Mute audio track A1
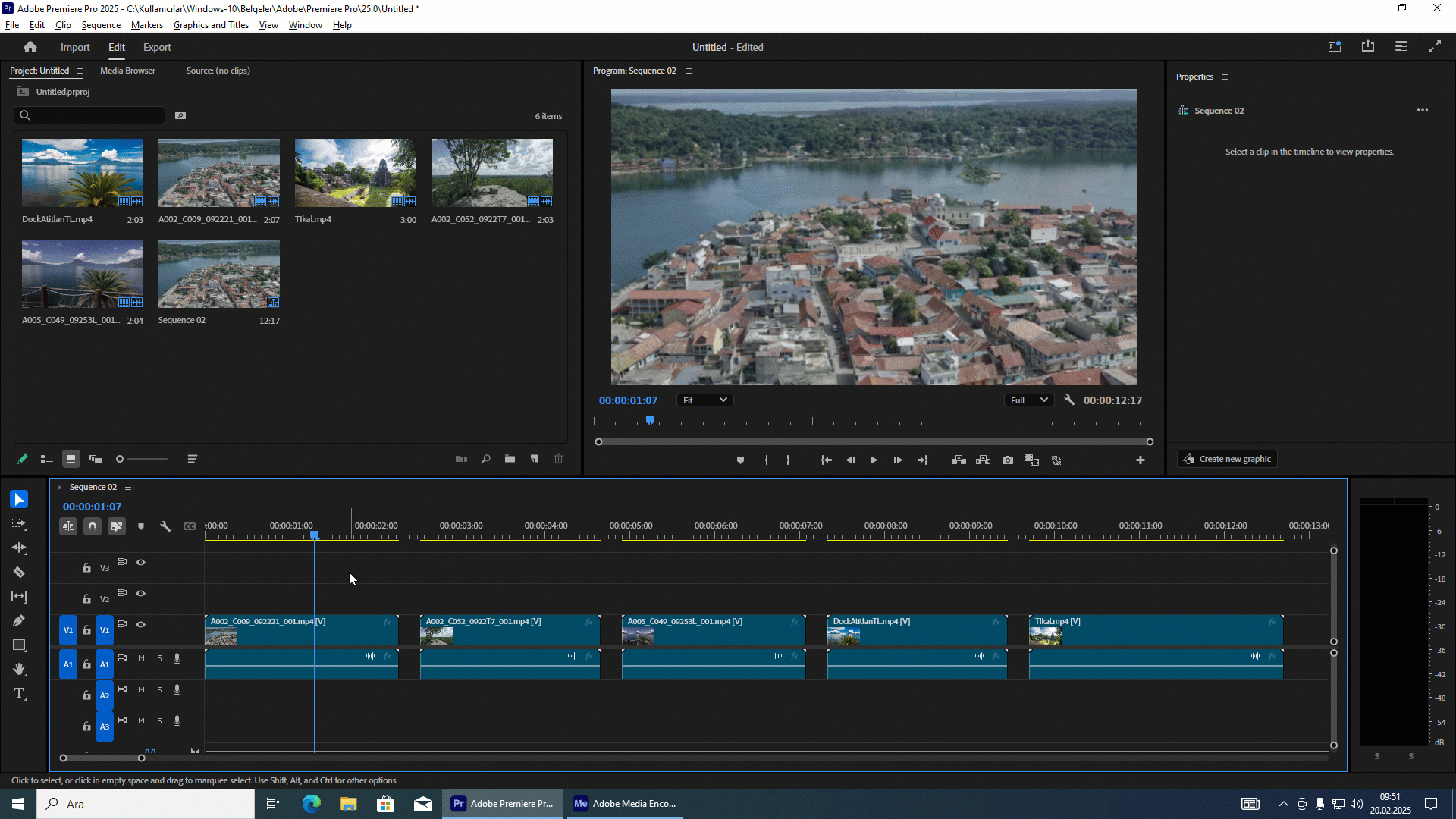The width and height of the screenshot is (1456, 819). pos(141,658)
